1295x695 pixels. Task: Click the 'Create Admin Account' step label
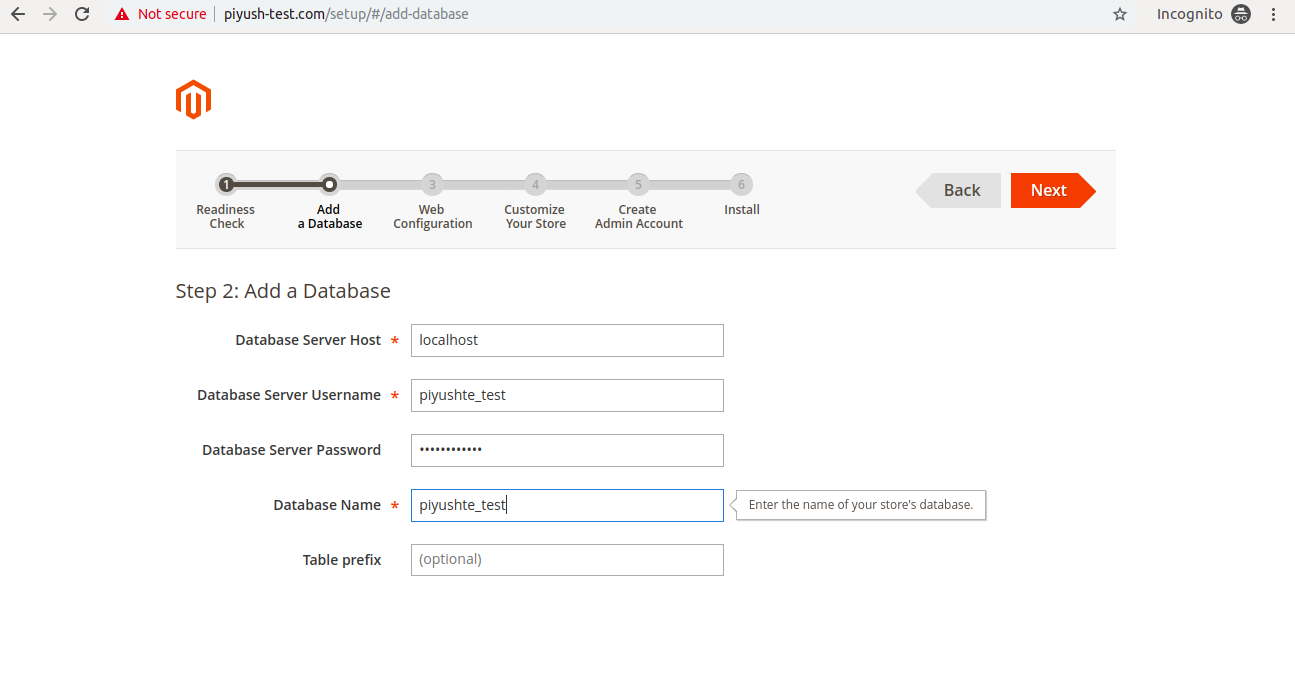pyautogui.click(x=638, y=217)
